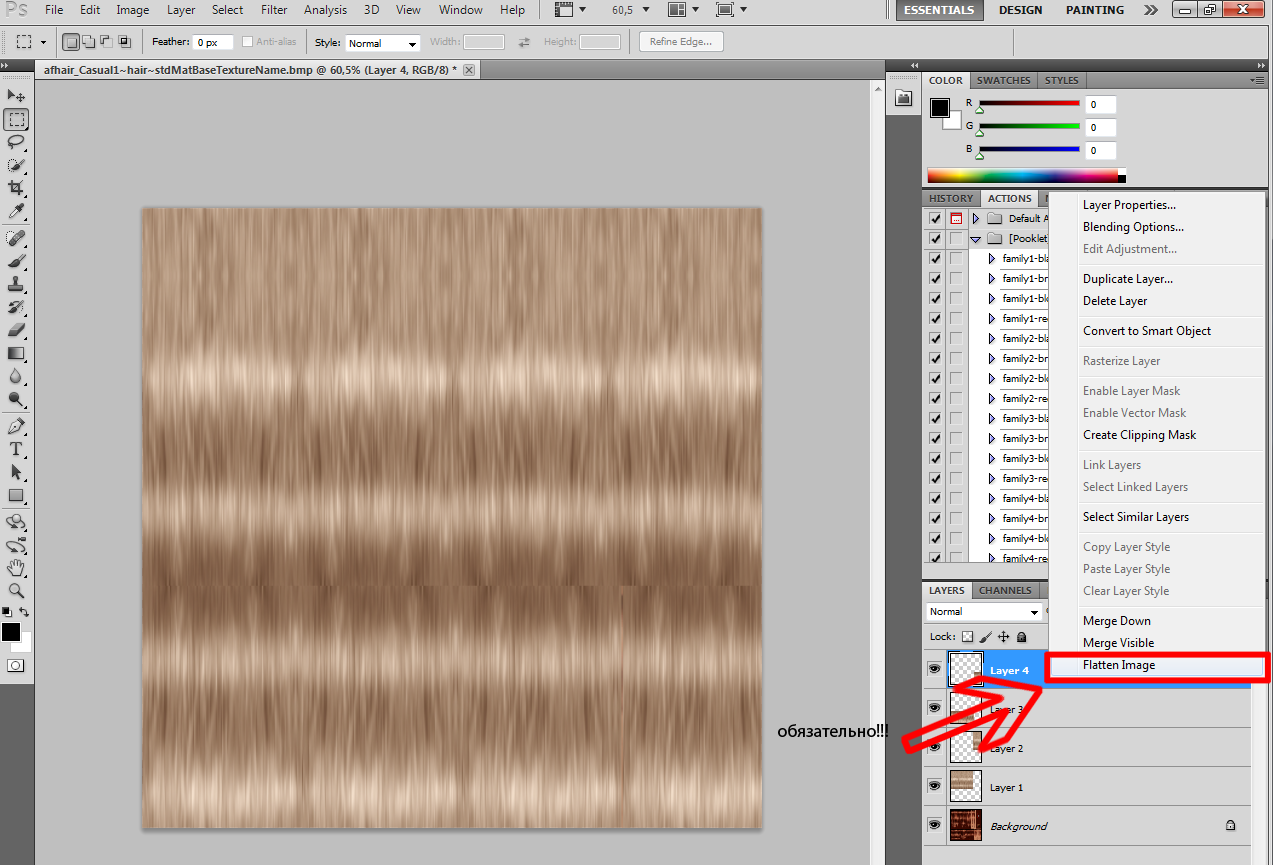The height and width of the screenshot is (865, 1273).
Task: Choose the Clone Stamp tool
Action: [x=17, y=284]
